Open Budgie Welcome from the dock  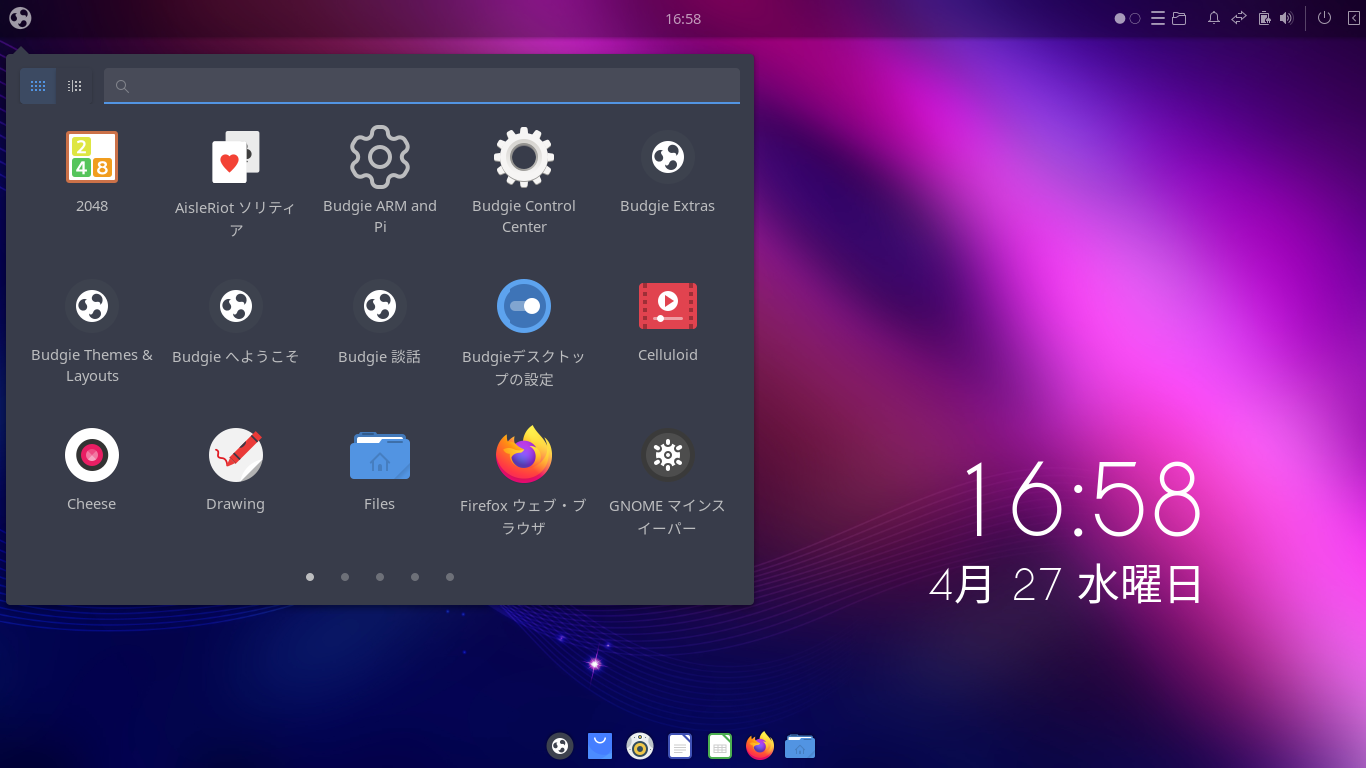coord(560,746)
